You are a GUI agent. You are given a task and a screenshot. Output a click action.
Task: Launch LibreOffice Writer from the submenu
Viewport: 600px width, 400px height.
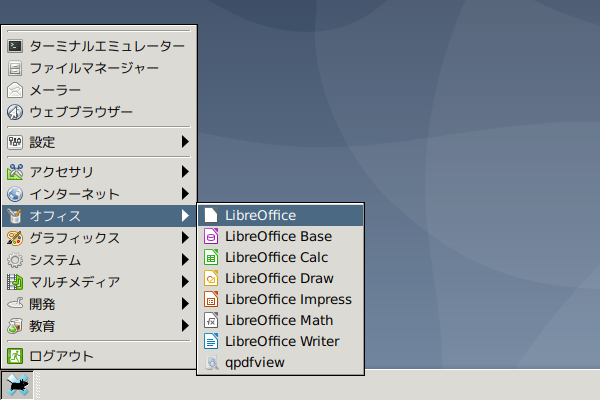pyautogui.click(x=280, y=341)
